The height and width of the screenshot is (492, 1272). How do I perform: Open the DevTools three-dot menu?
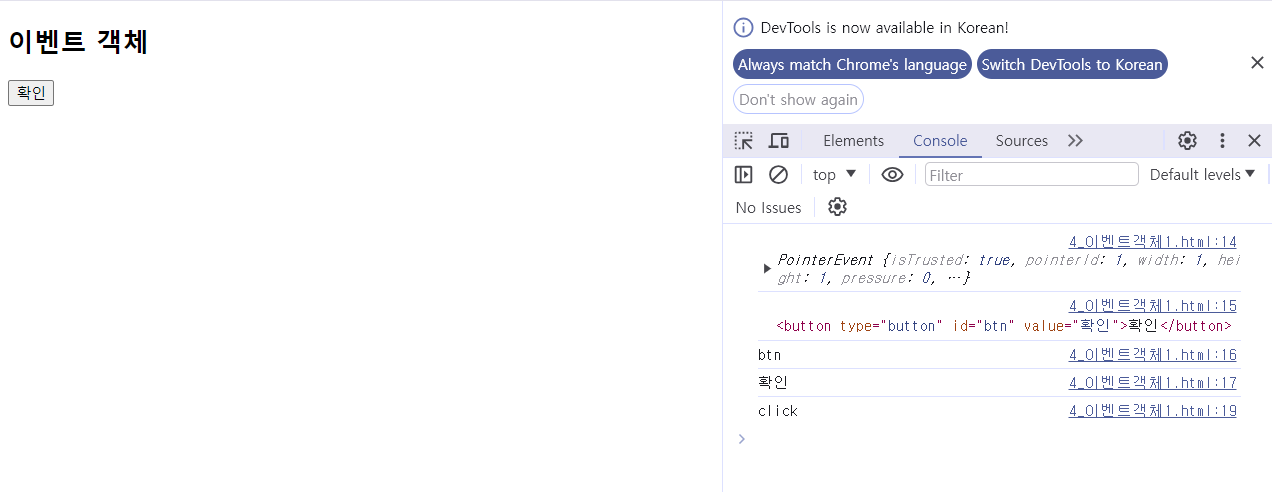point(1222,141)
